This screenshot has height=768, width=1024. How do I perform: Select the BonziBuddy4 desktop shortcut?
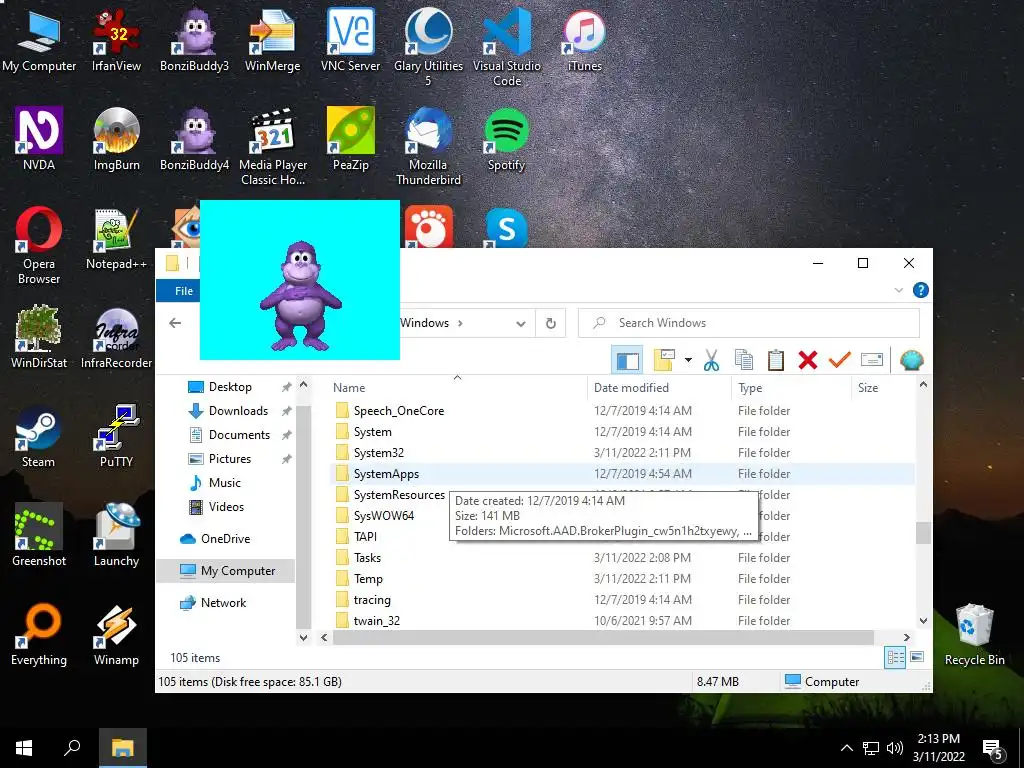[x=195, y=139]
